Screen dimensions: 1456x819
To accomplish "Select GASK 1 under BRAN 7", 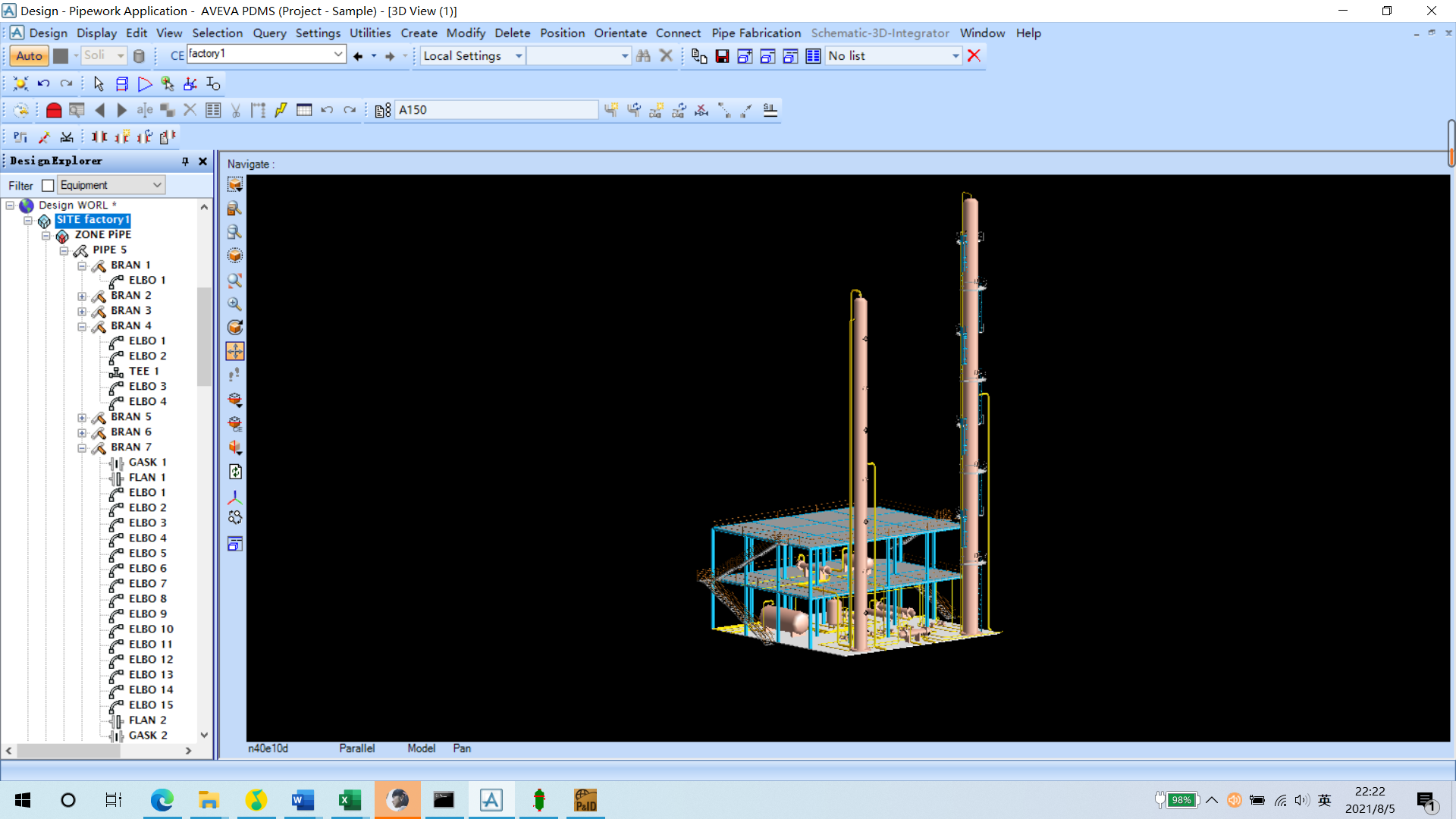I will (x=148, y=463).
